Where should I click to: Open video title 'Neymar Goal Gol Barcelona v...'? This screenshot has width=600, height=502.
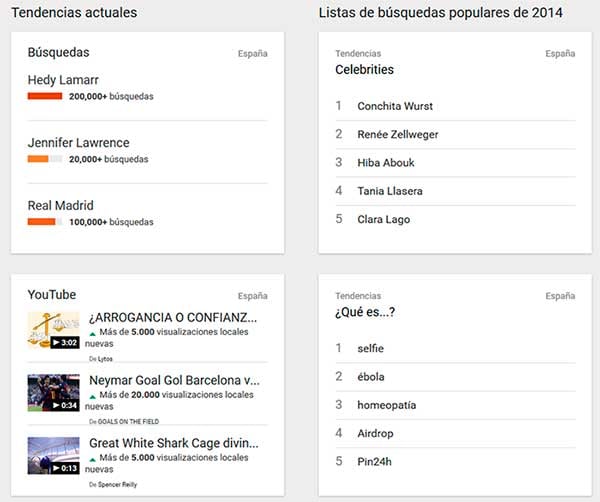(174, 380)
